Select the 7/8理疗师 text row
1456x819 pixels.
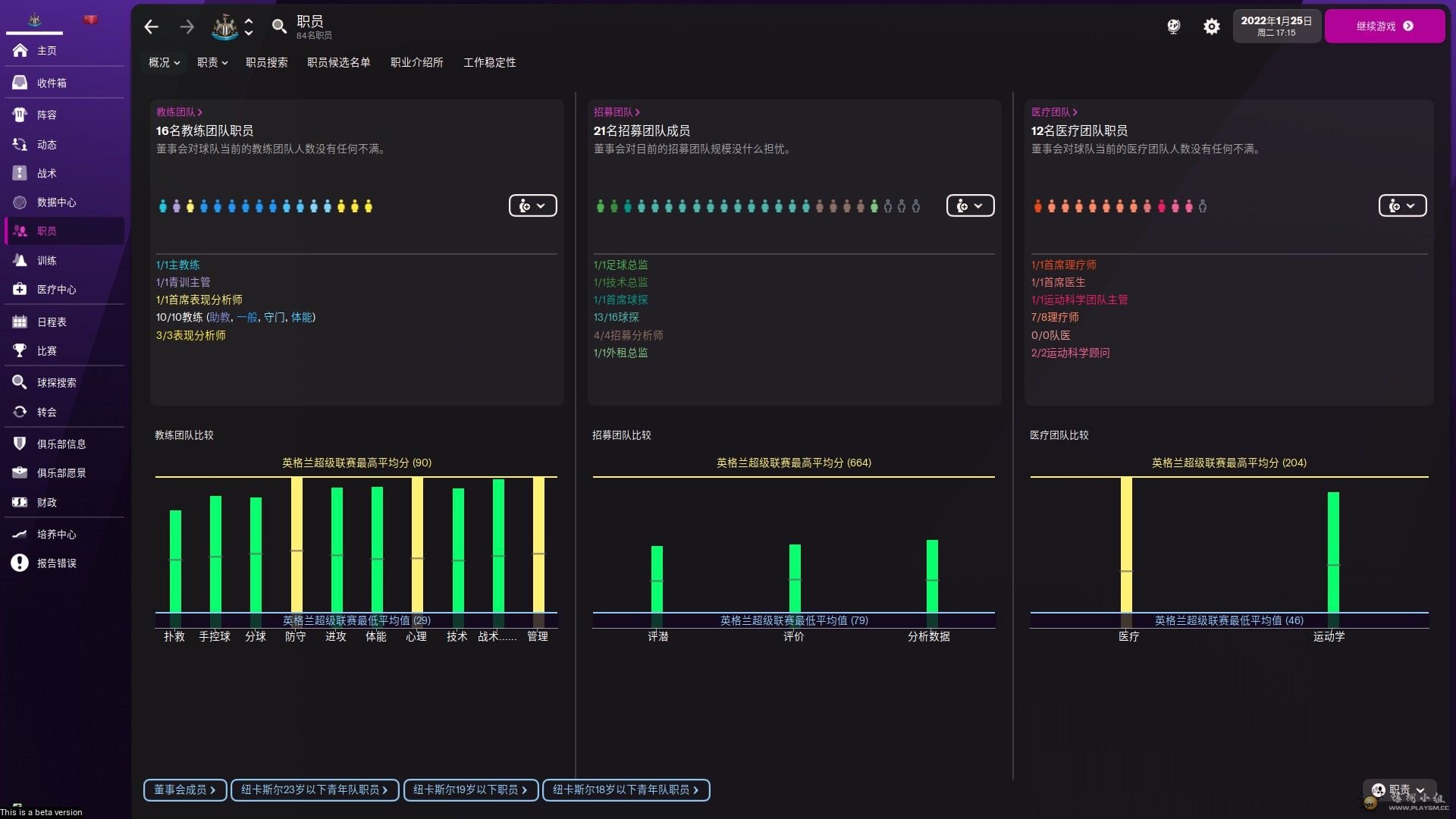tap(1055, 317)
